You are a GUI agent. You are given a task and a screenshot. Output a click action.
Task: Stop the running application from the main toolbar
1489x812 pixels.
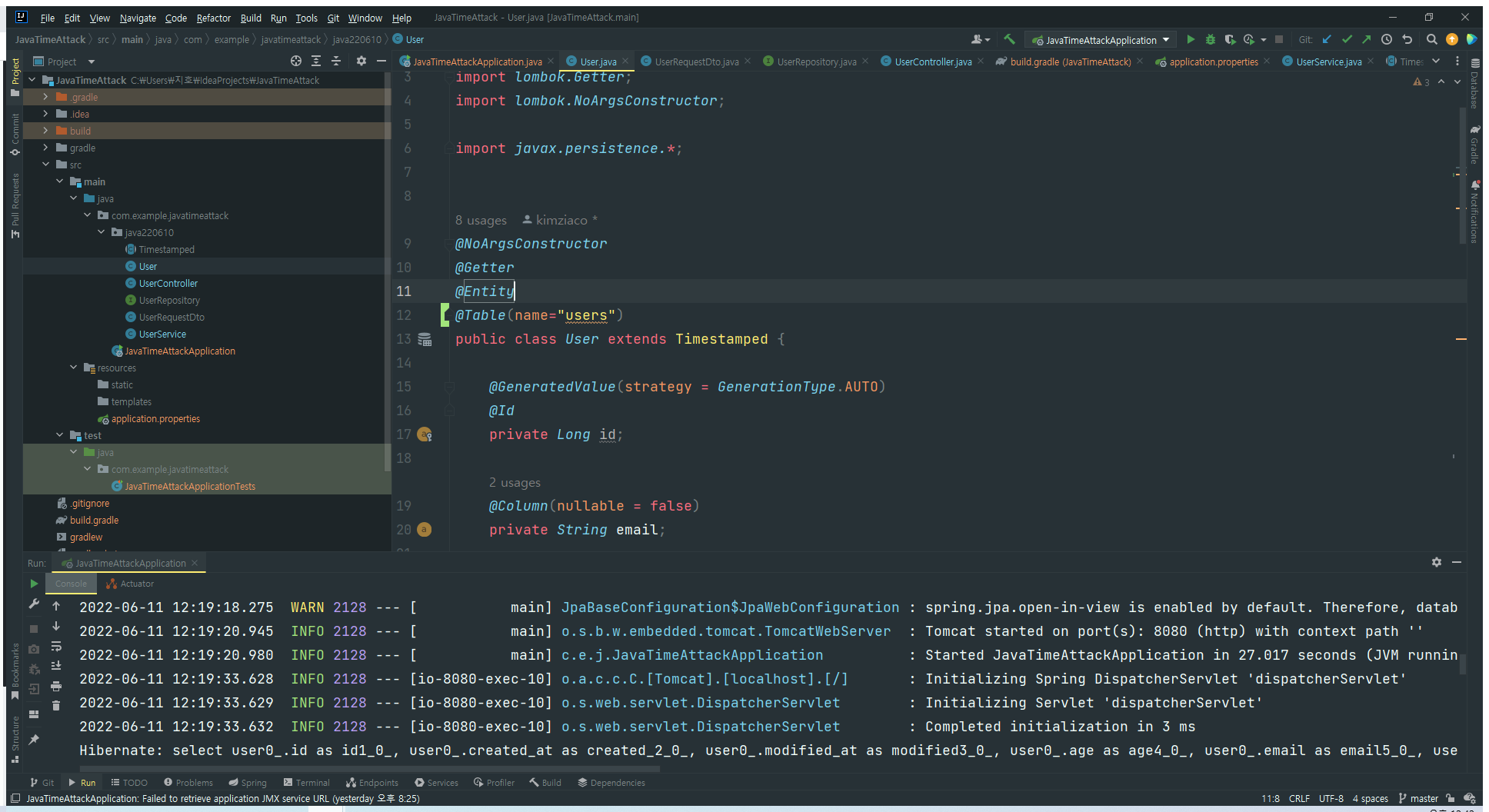(x=1279, y=39)
